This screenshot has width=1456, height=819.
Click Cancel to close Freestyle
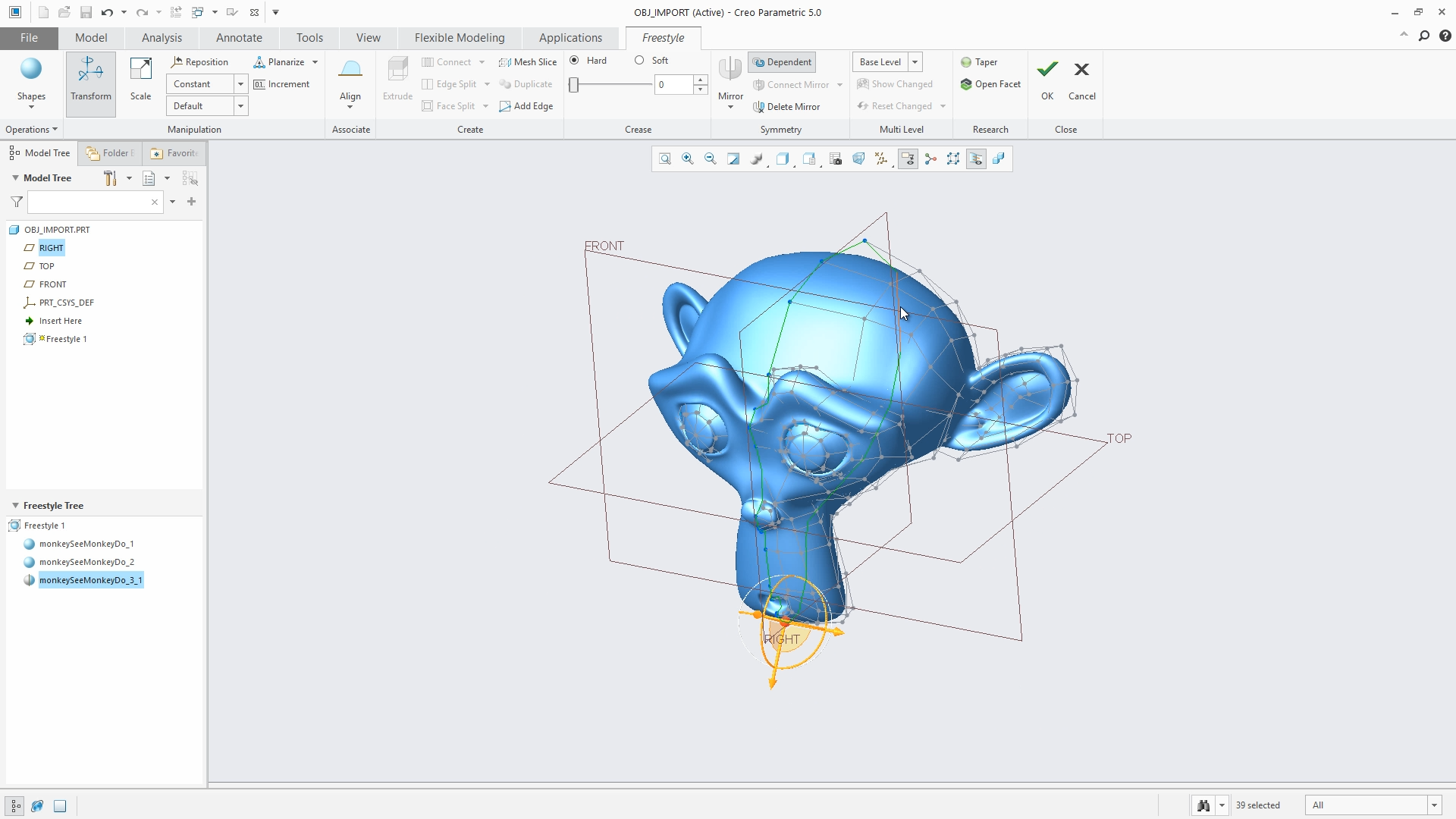[1082, 80]
